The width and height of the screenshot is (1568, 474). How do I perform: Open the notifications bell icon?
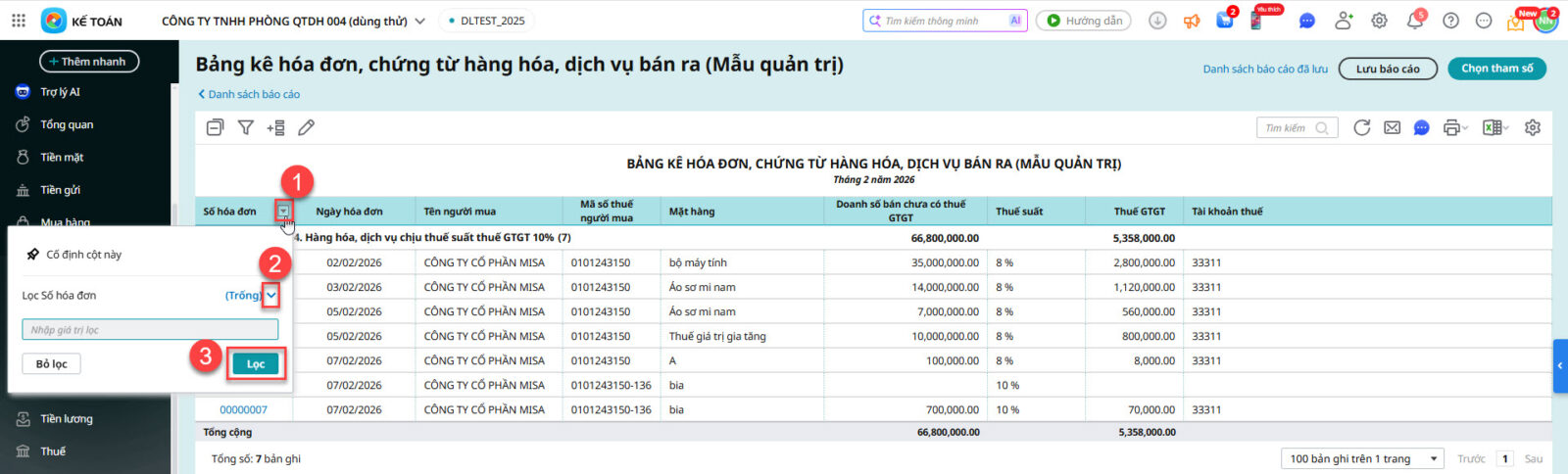tap(1414, 21)
